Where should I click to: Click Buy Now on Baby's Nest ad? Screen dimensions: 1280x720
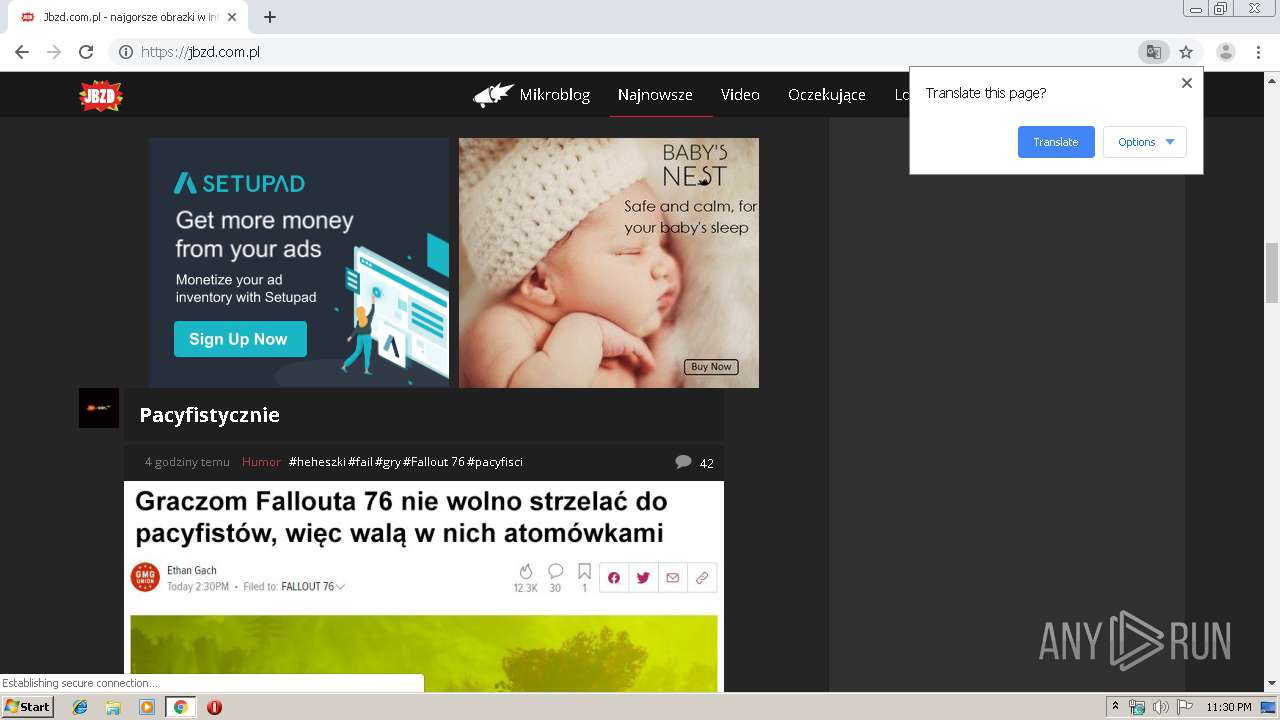(x=711, y=367)
